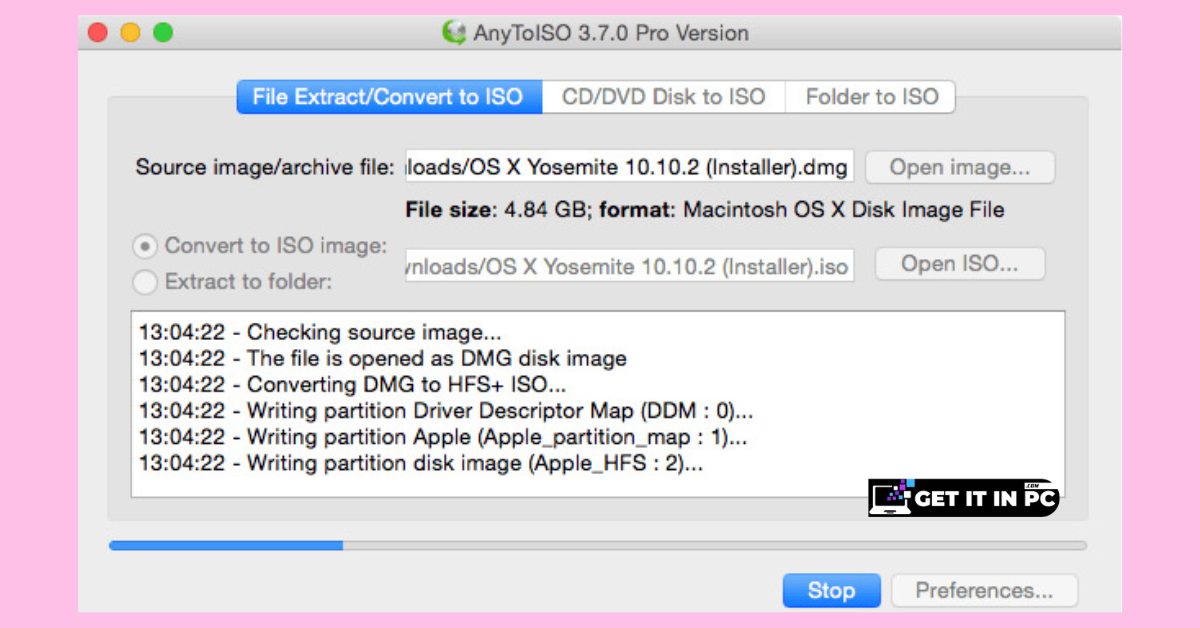Click the AnyToISO app icon in title bar
Image resolution: width=1200 pixels, height=628 pixels.
click(x=455, y=32)
